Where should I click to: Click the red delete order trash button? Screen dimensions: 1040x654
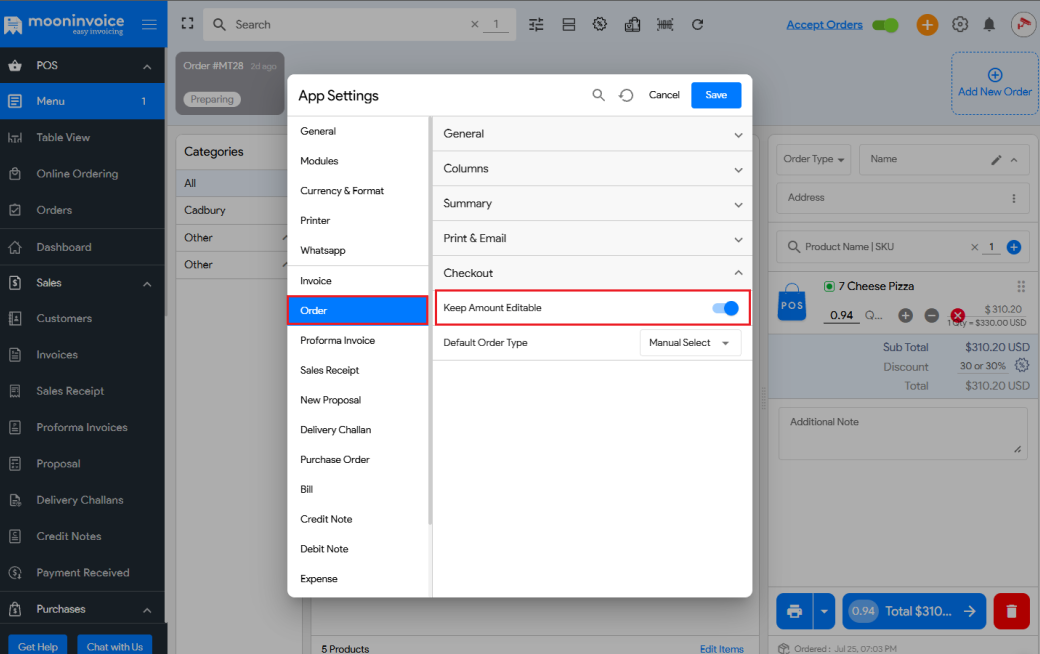1011,611
